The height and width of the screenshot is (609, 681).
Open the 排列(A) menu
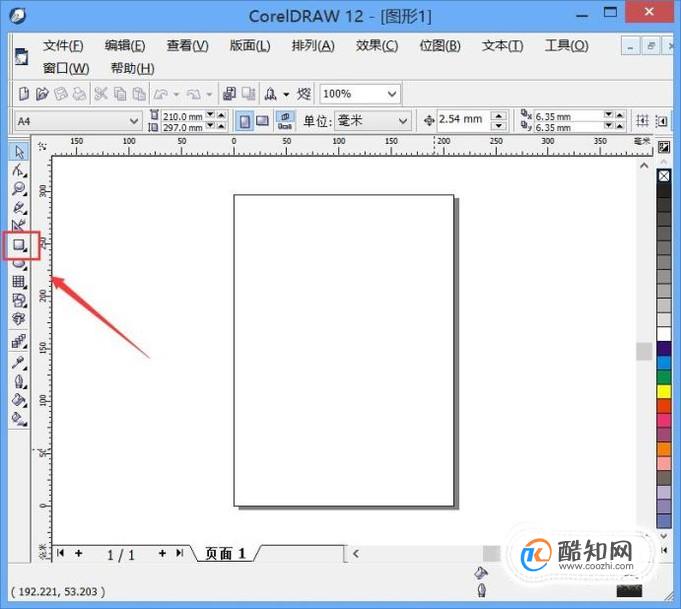313,46
